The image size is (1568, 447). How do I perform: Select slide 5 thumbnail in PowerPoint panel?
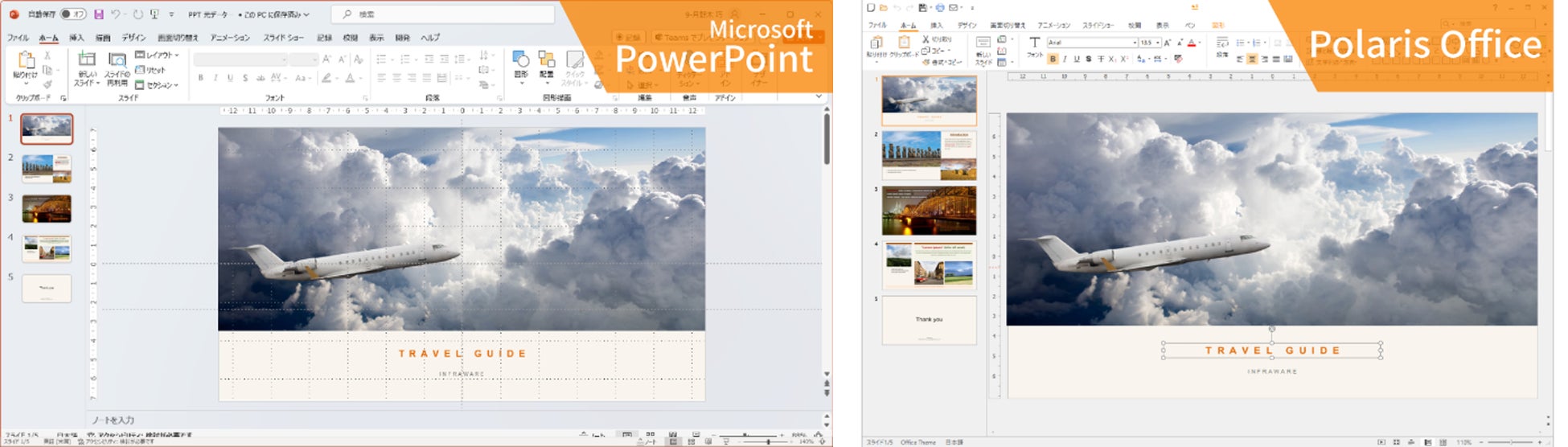(x=47, y=289)
